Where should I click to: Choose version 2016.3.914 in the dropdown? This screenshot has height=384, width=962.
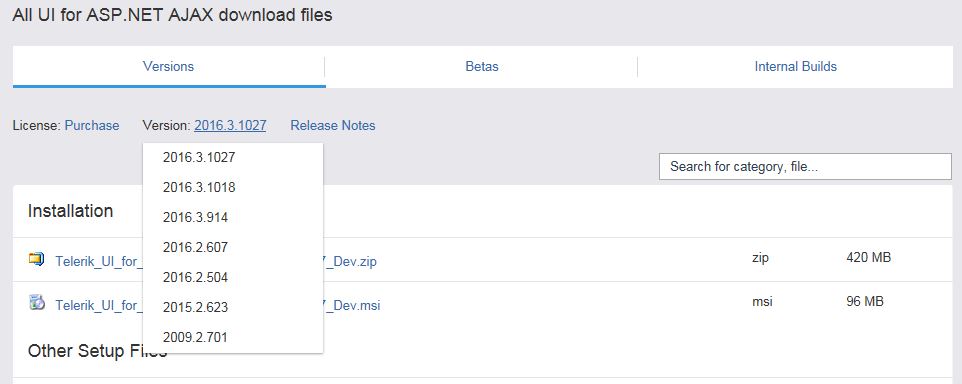[233, 218]
